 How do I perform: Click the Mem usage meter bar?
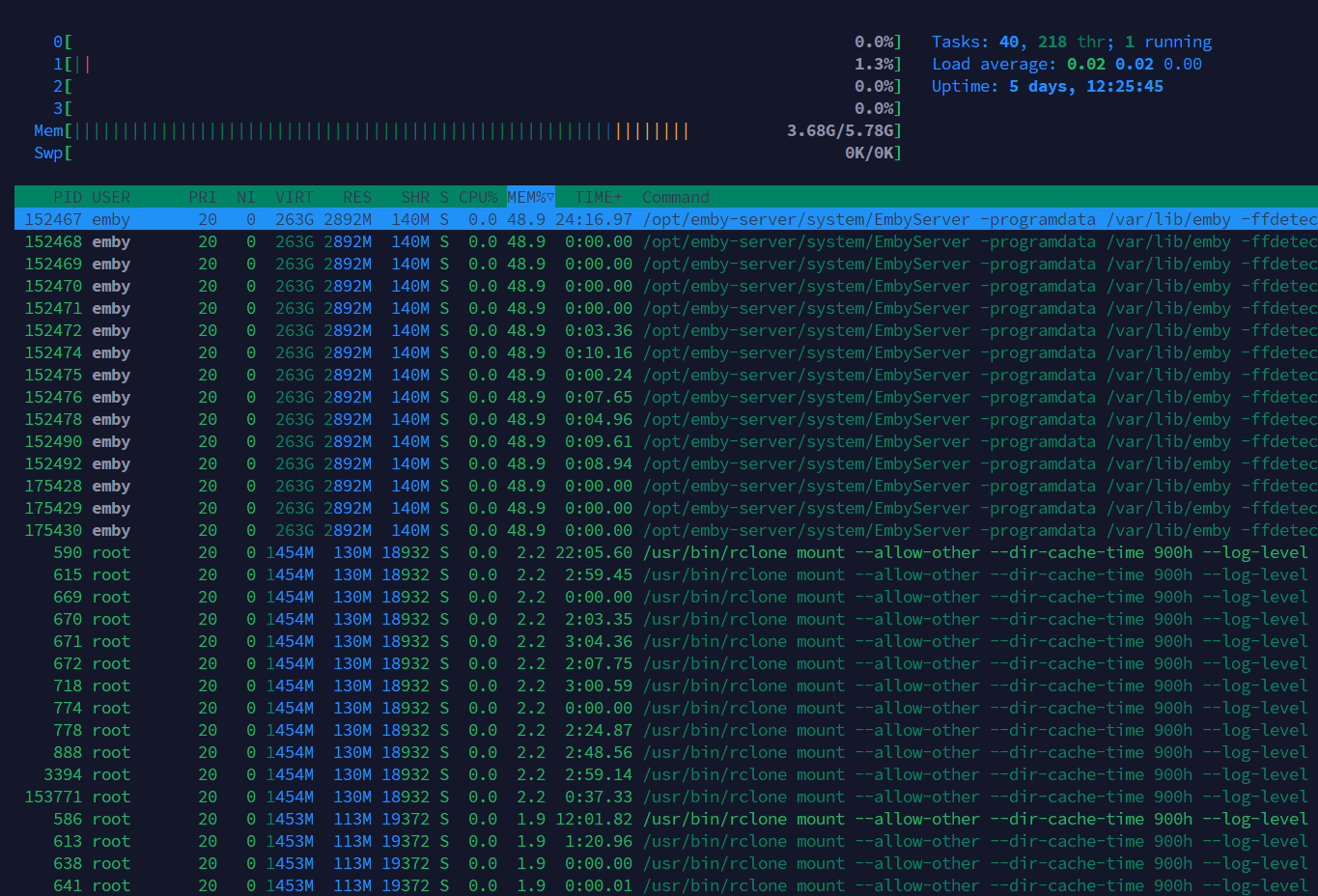[467, 130]
